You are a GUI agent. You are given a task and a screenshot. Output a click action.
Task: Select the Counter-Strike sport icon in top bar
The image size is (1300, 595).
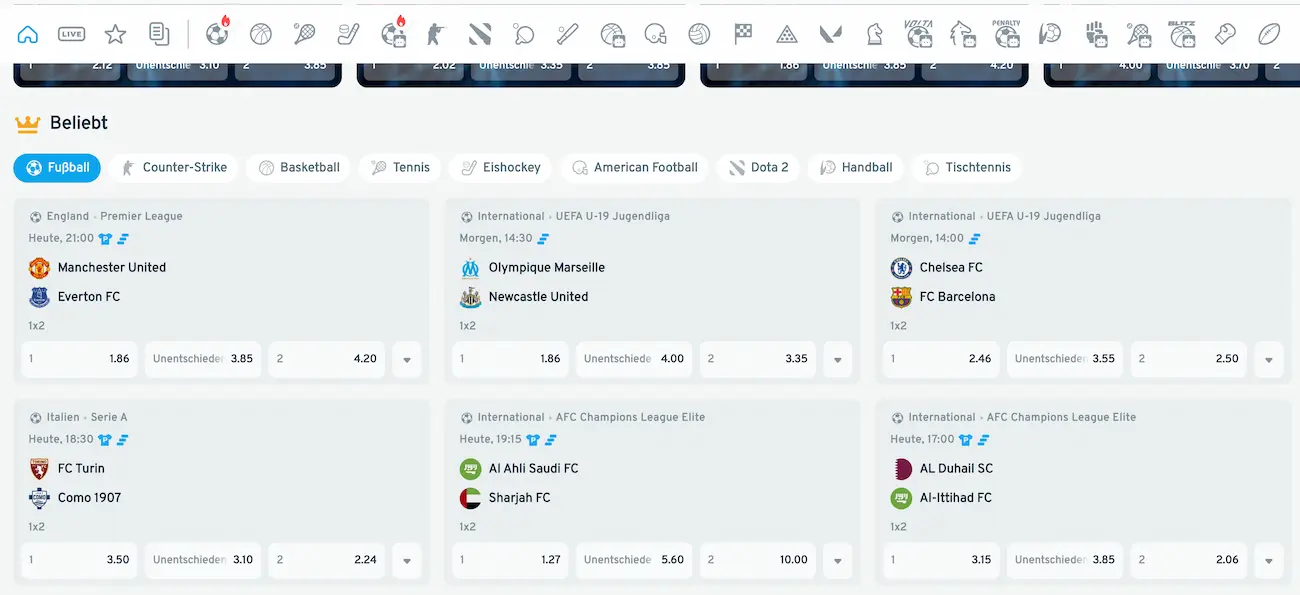pyautogui.click(x=436, y=33)
